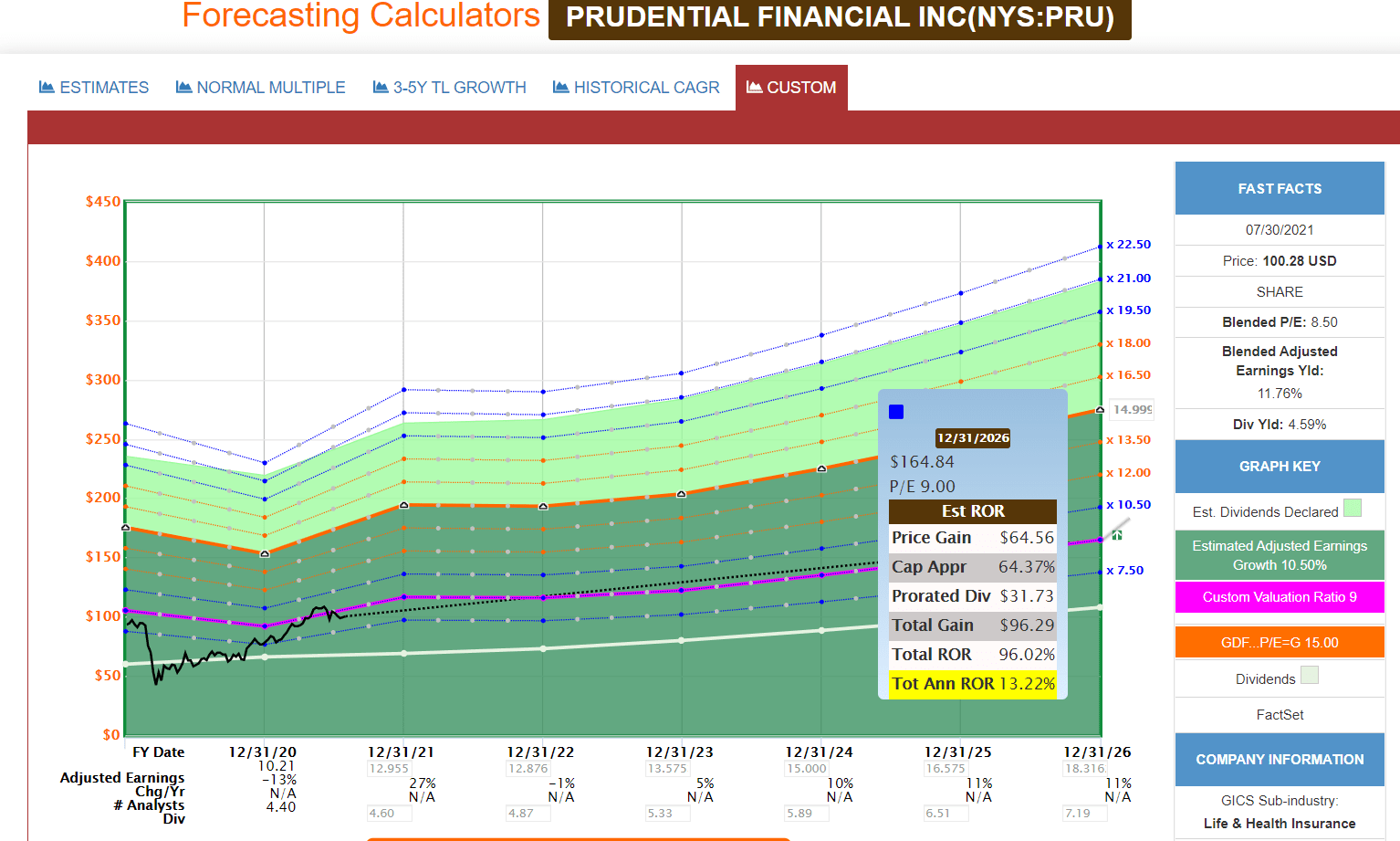Click the Cap Appr 64.37% row
Screen dimensions: 1400x841
point(973,567)
